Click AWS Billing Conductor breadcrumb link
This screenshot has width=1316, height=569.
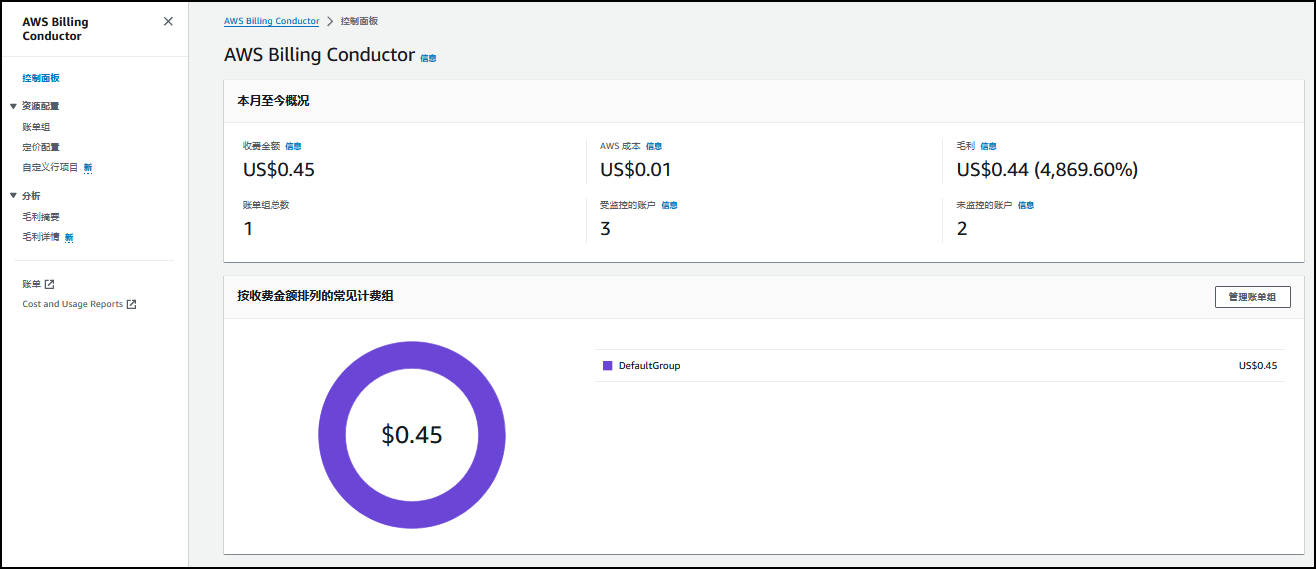click(272, 21)
